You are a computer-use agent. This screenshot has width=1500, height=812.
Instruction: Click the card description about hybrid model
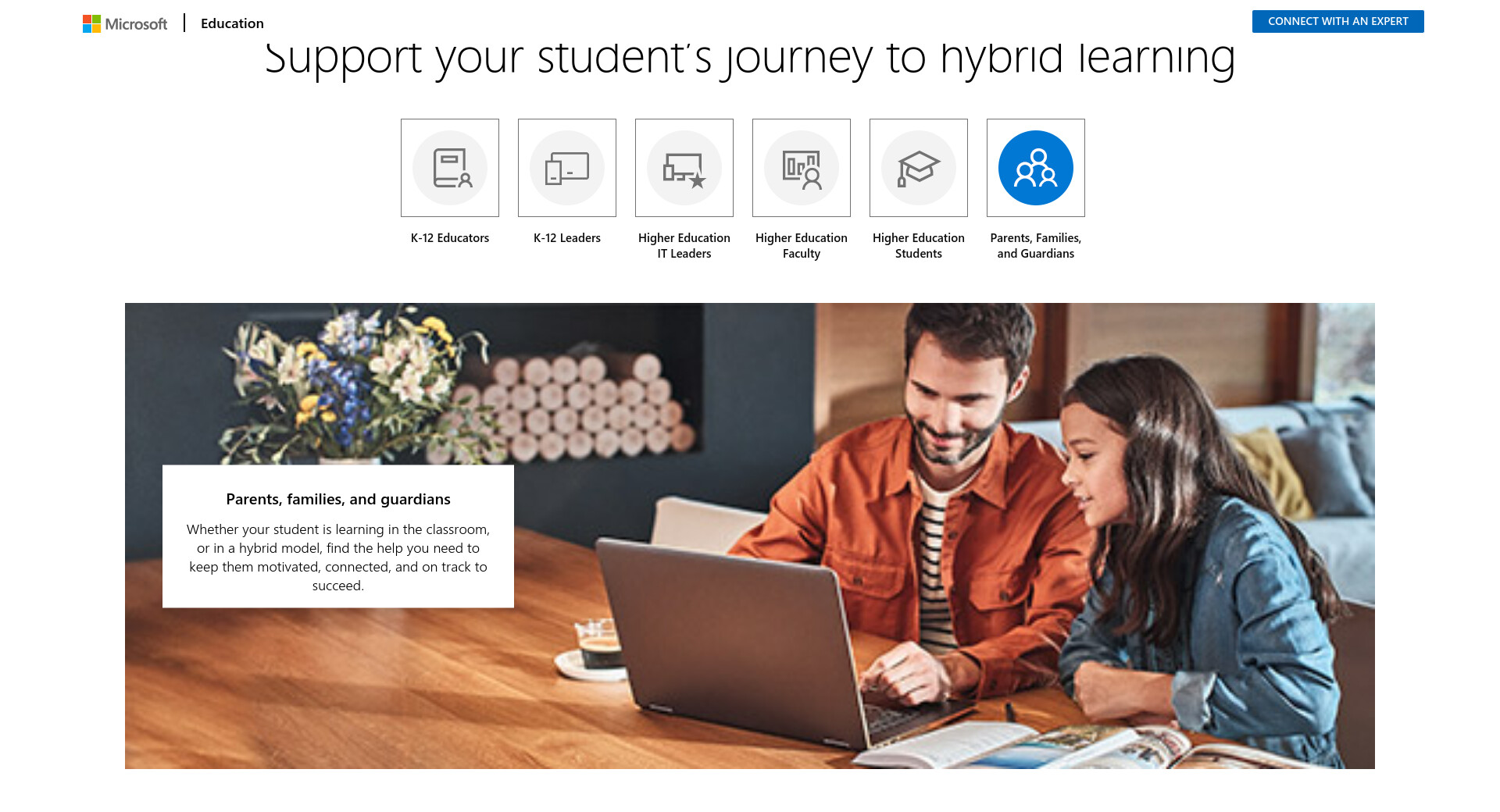click(x=338, y=557)
